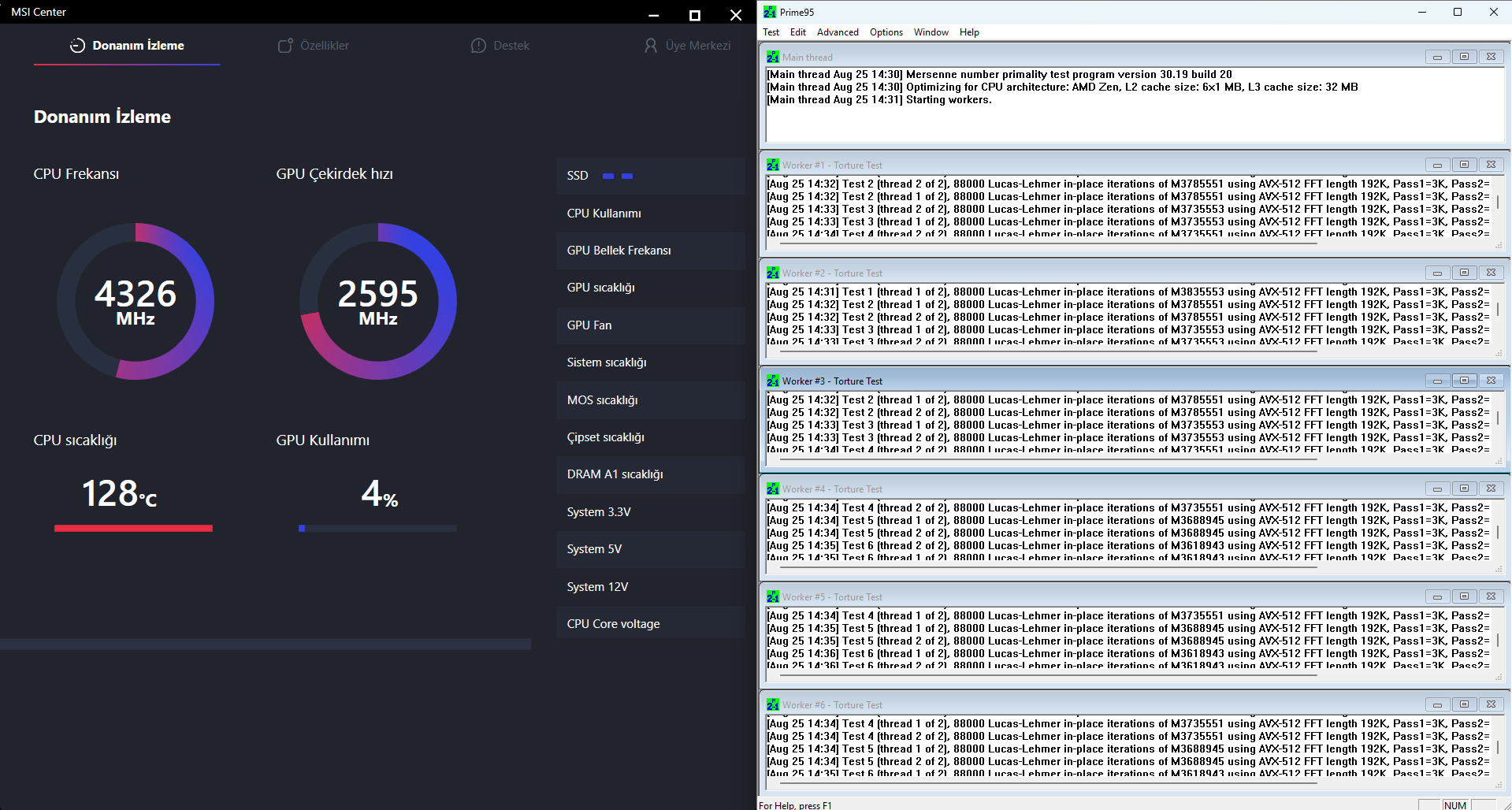The width and height of the screenshot is (1512, 810).
Task: Maximize the Main thread child window
Action: [1464, 57]
